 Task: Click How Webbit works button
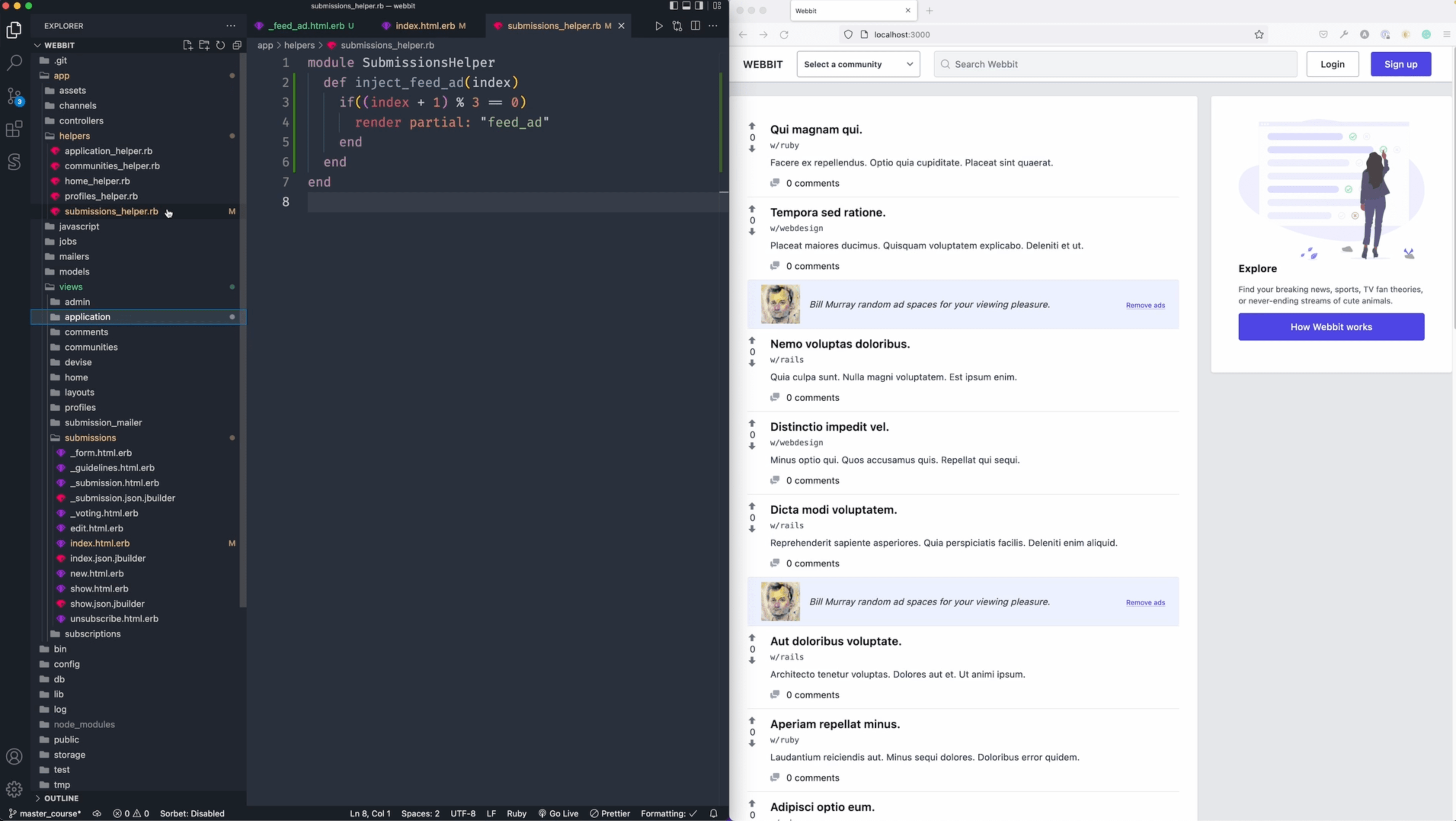point(1331,327)
